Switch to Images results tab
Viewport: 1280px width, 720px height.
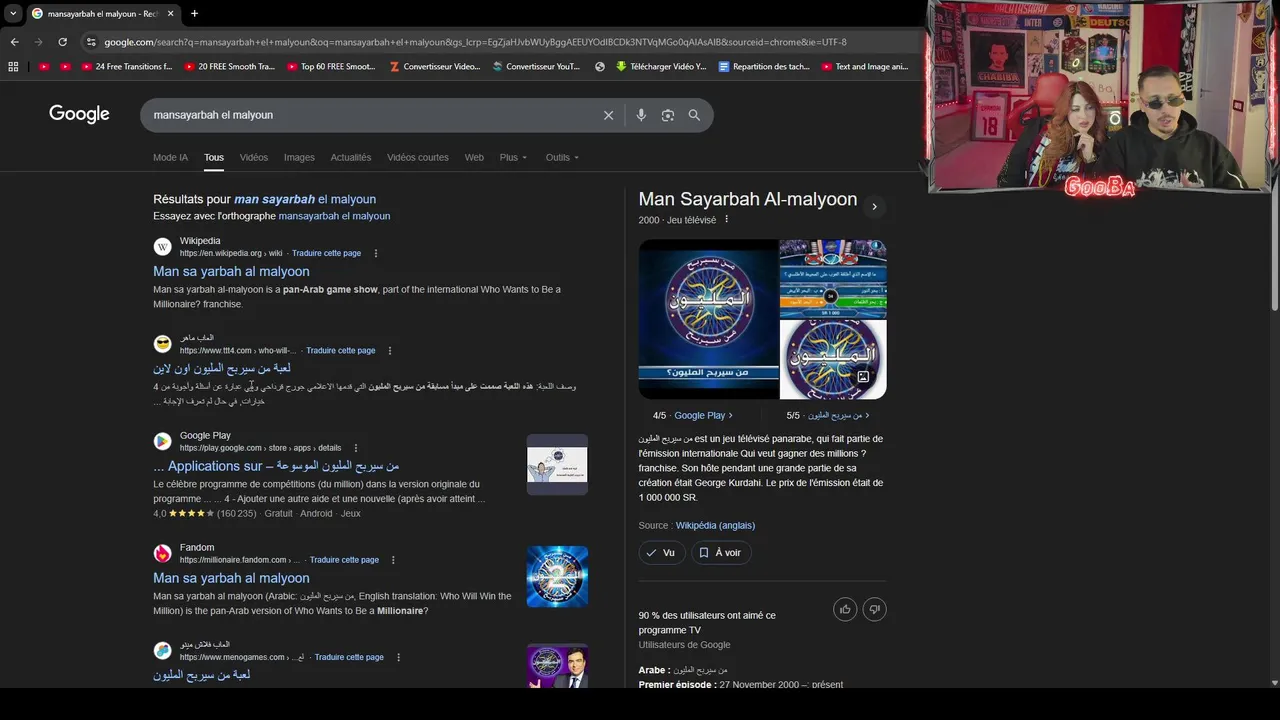[x=299, y=157]
